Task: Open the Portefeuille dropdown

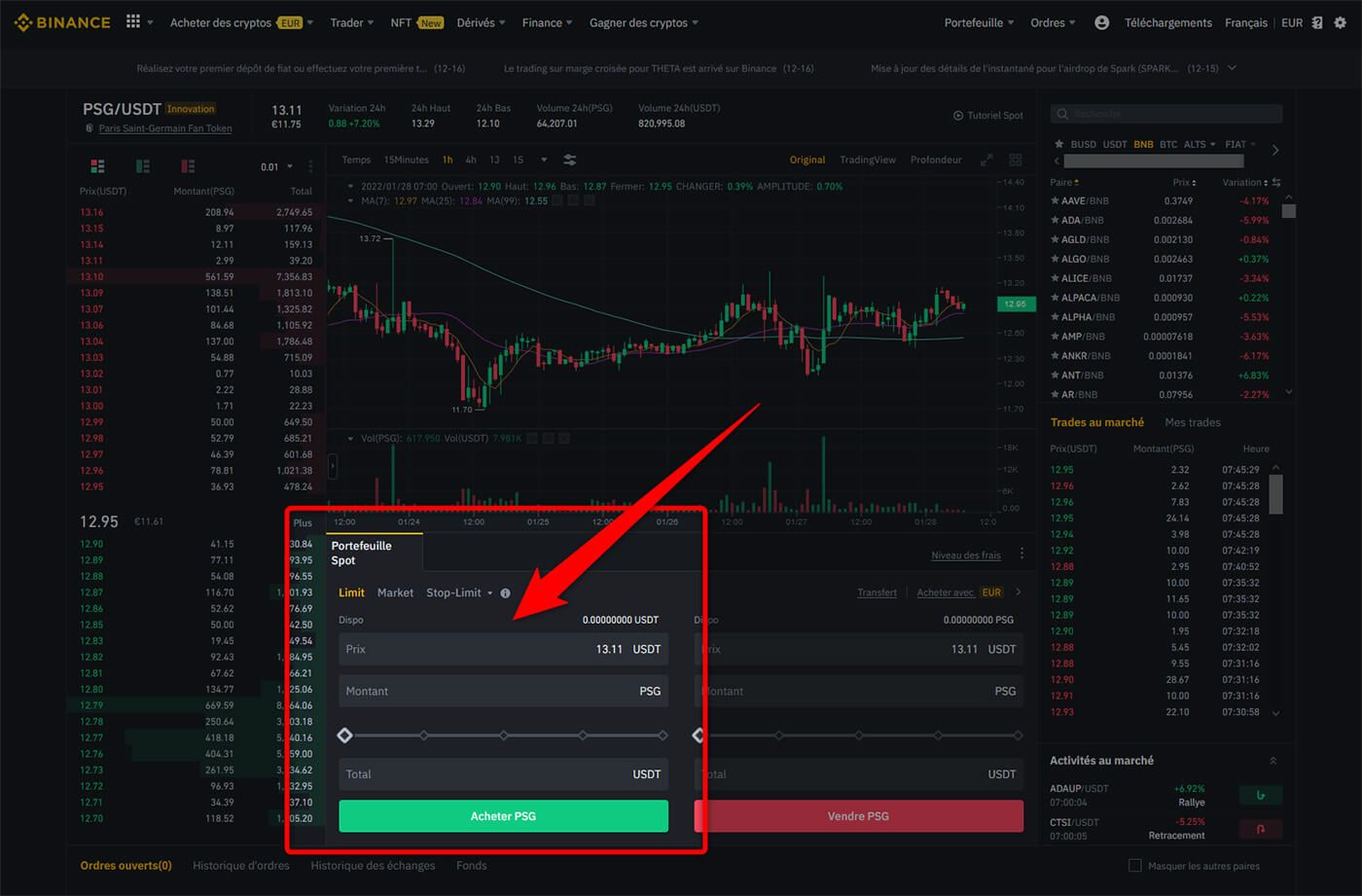Action: (979, 22)
